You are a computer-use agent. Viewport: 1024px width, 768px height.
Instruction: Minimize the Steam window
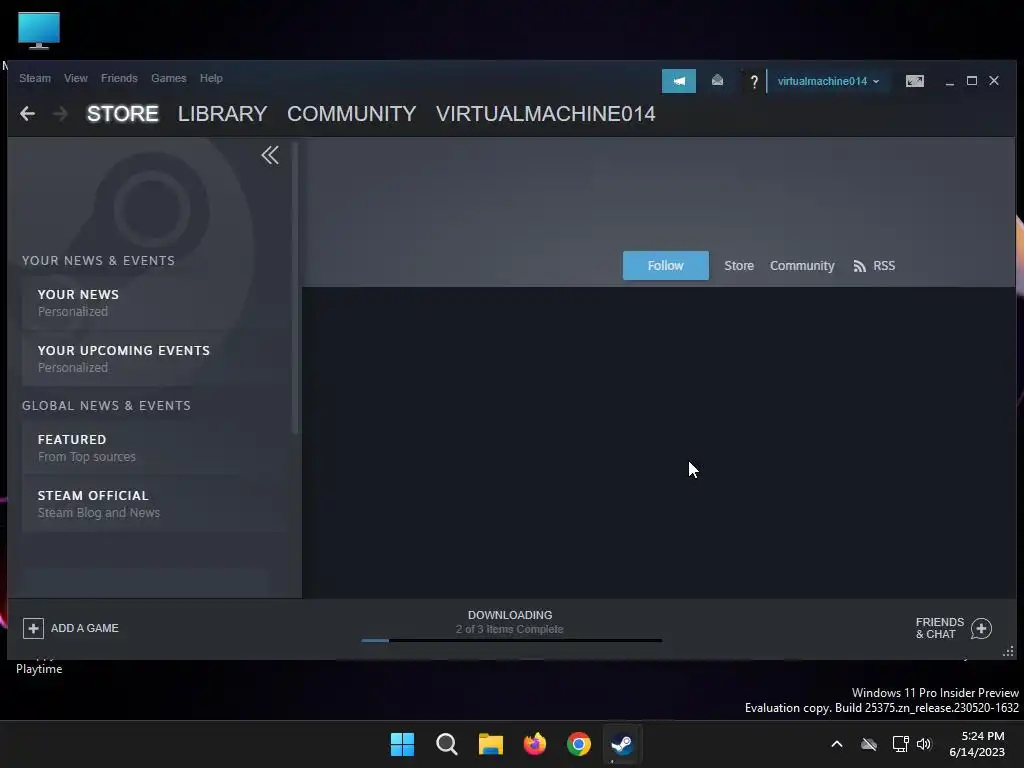pyautogui.click(x=950, y=81)
